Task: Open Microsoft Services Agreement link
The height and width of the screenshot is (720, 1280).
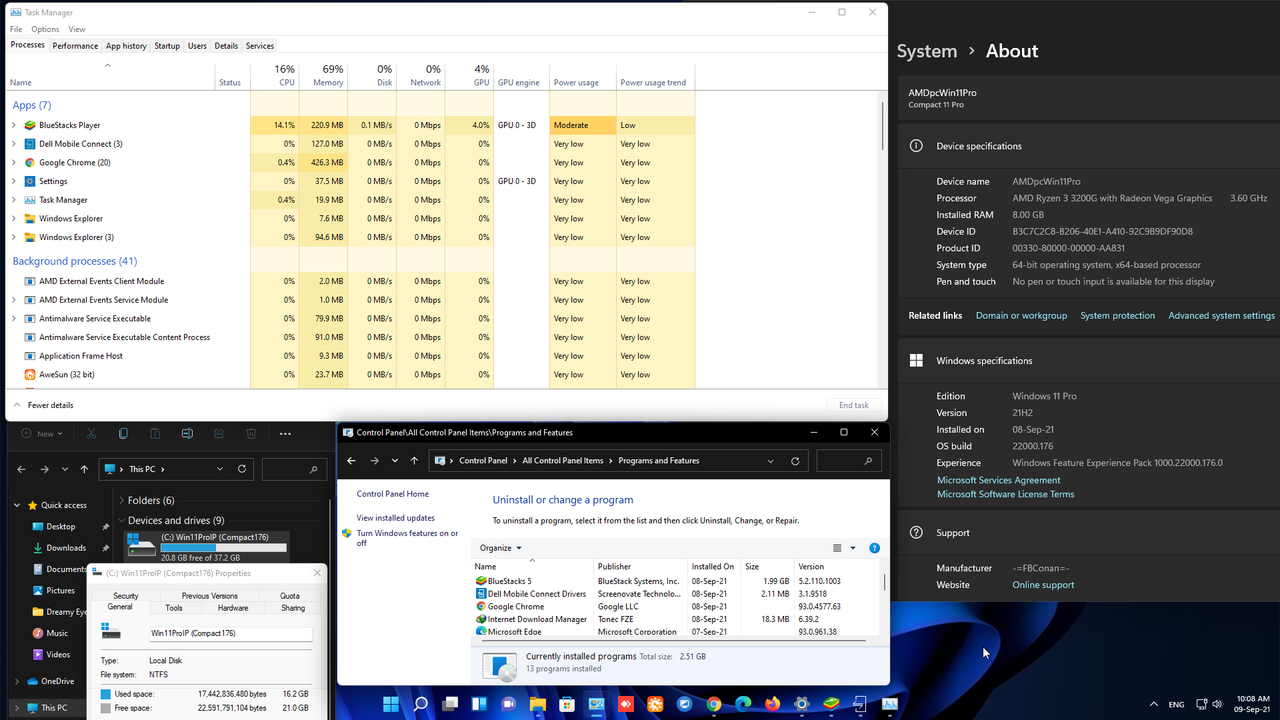Action: coord(998,480)
